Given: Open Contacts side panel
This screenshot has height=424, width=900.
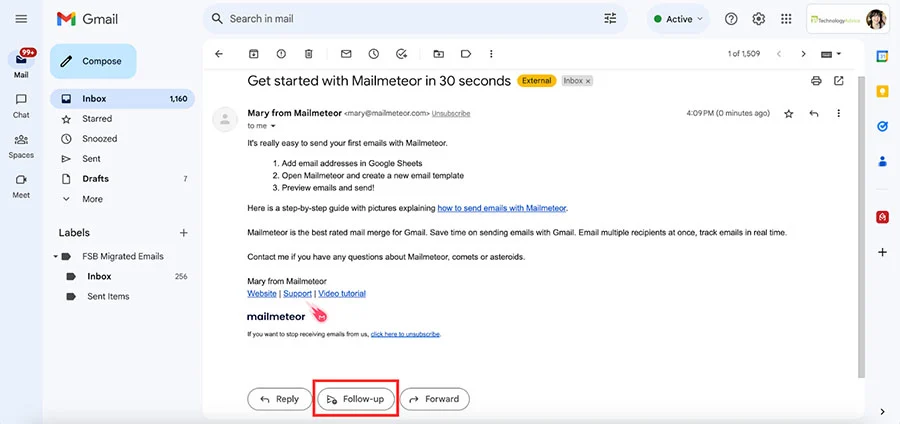Looking at the screenshot, I should click(882, 162).
